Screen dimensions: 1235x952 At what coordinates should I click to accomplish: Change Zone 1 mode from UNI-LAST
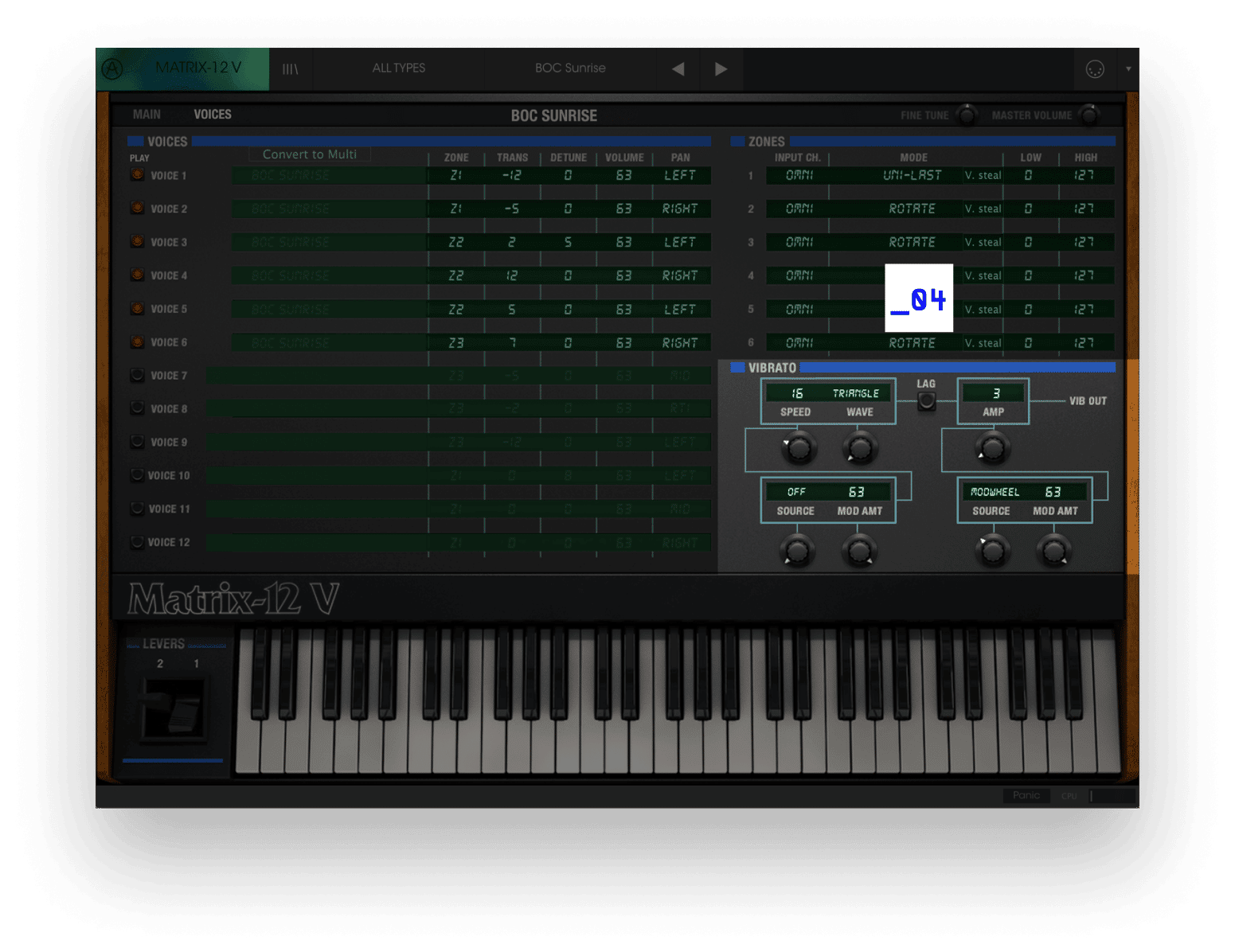click(913, 175)
